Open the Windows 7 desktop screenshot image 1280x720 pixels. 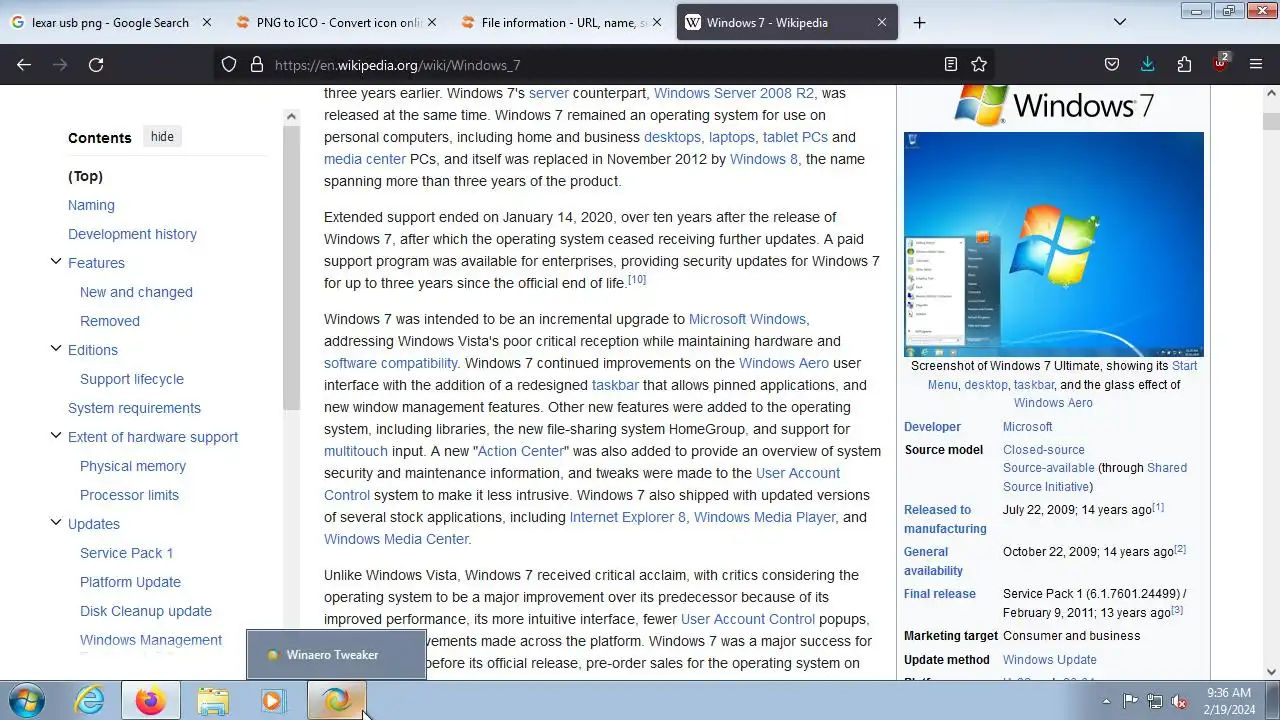point(1054,244)
